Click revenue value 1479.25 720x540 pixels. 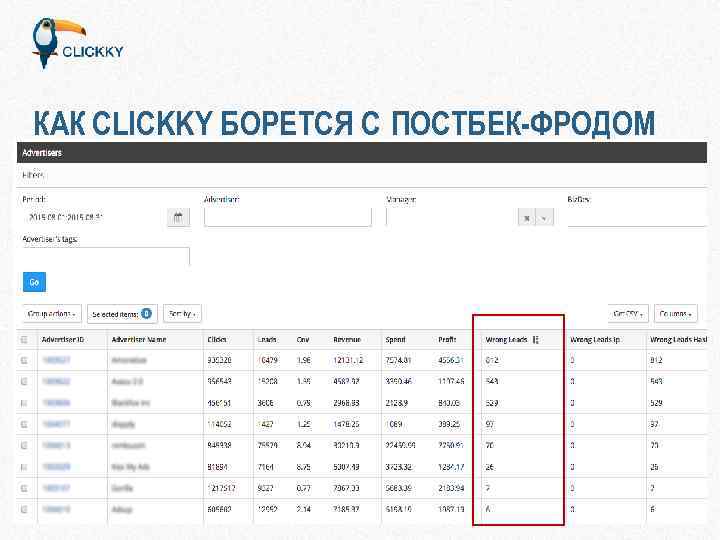[346, 424]
